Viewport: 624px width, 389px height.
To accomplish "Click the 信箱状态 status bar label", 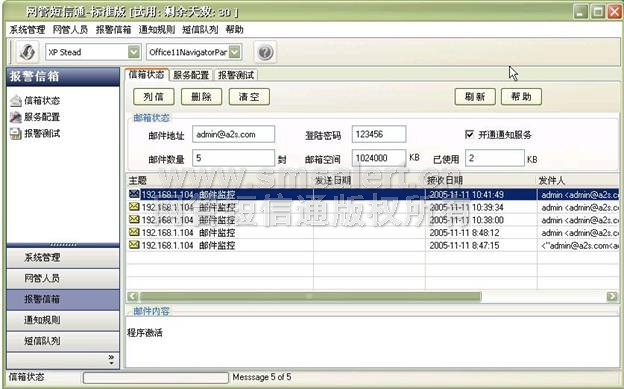I will pos(26,377).
